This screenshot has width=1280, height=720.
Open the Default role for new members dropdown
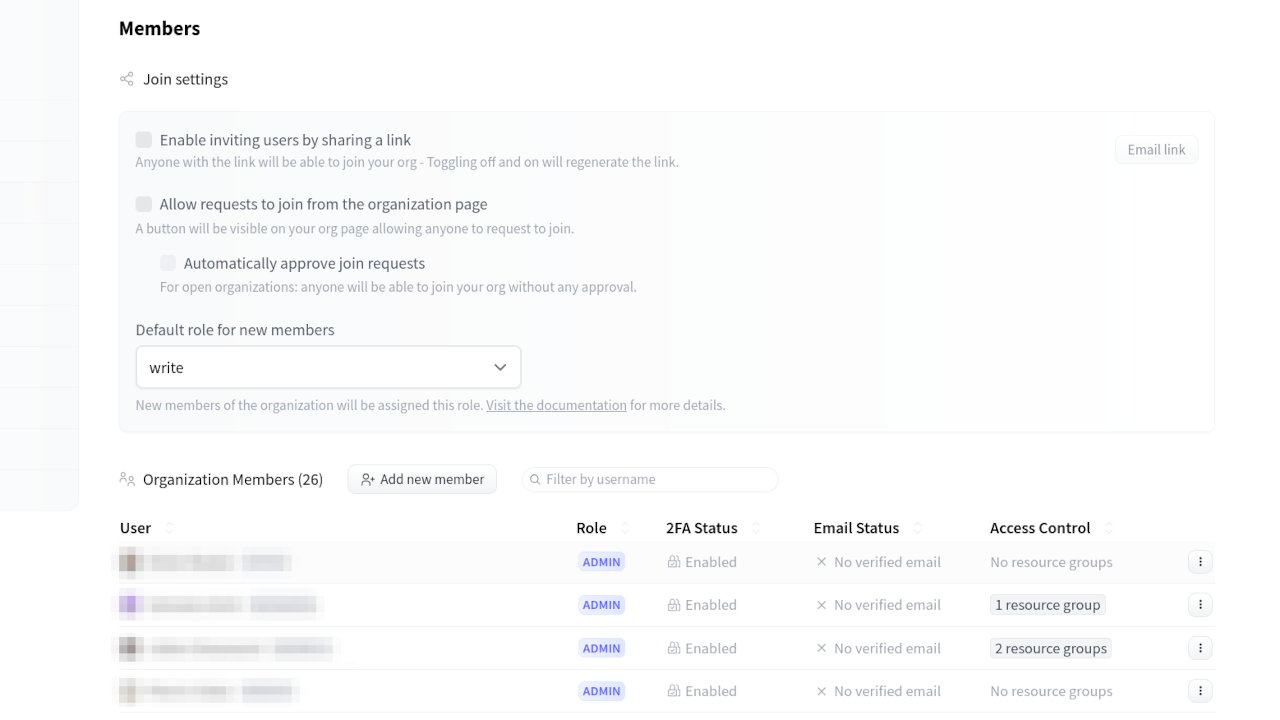[x=328, y=367]
